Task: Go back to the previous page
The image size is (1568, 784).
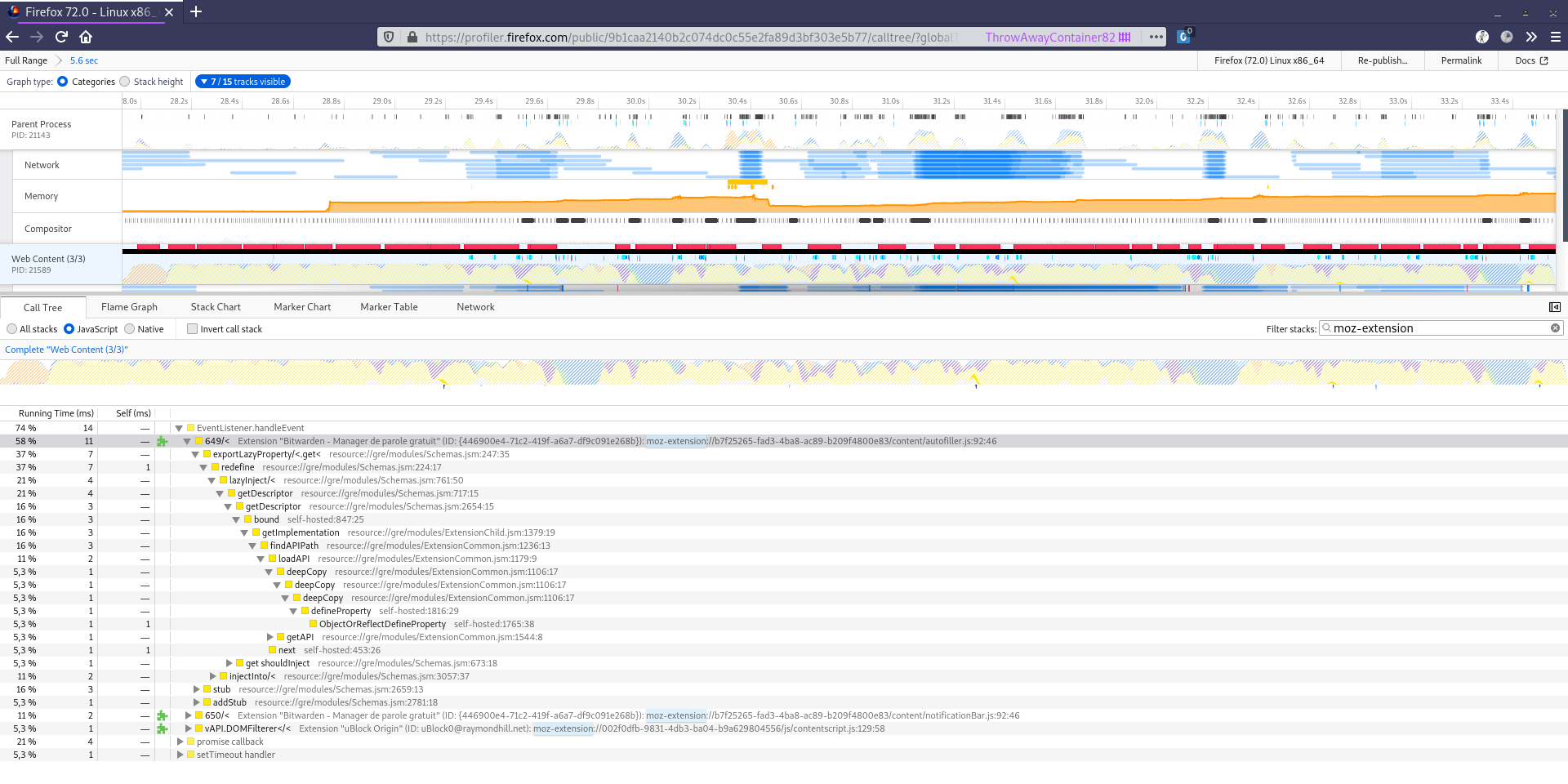Action: (12, 37)
